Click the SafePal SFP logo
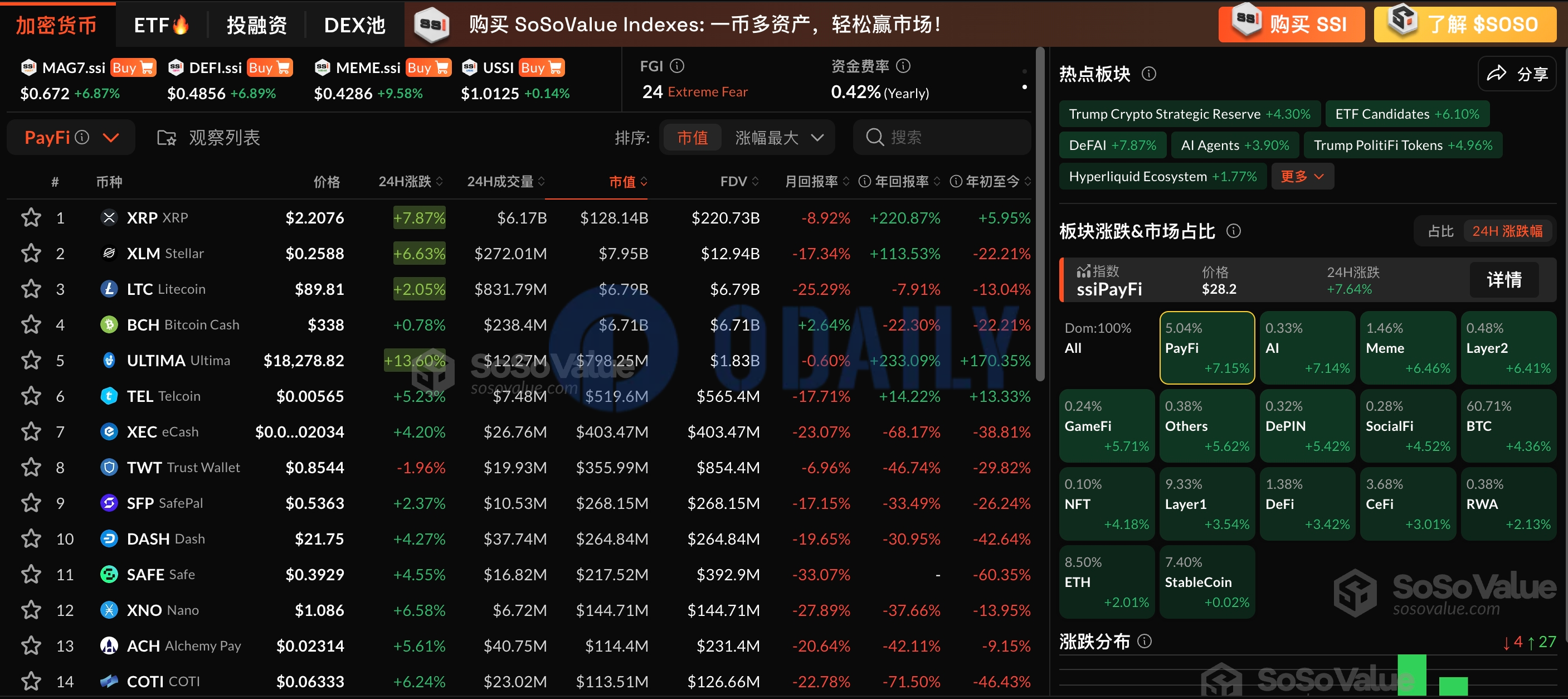 pyautogui.click(x=109, y=503)
